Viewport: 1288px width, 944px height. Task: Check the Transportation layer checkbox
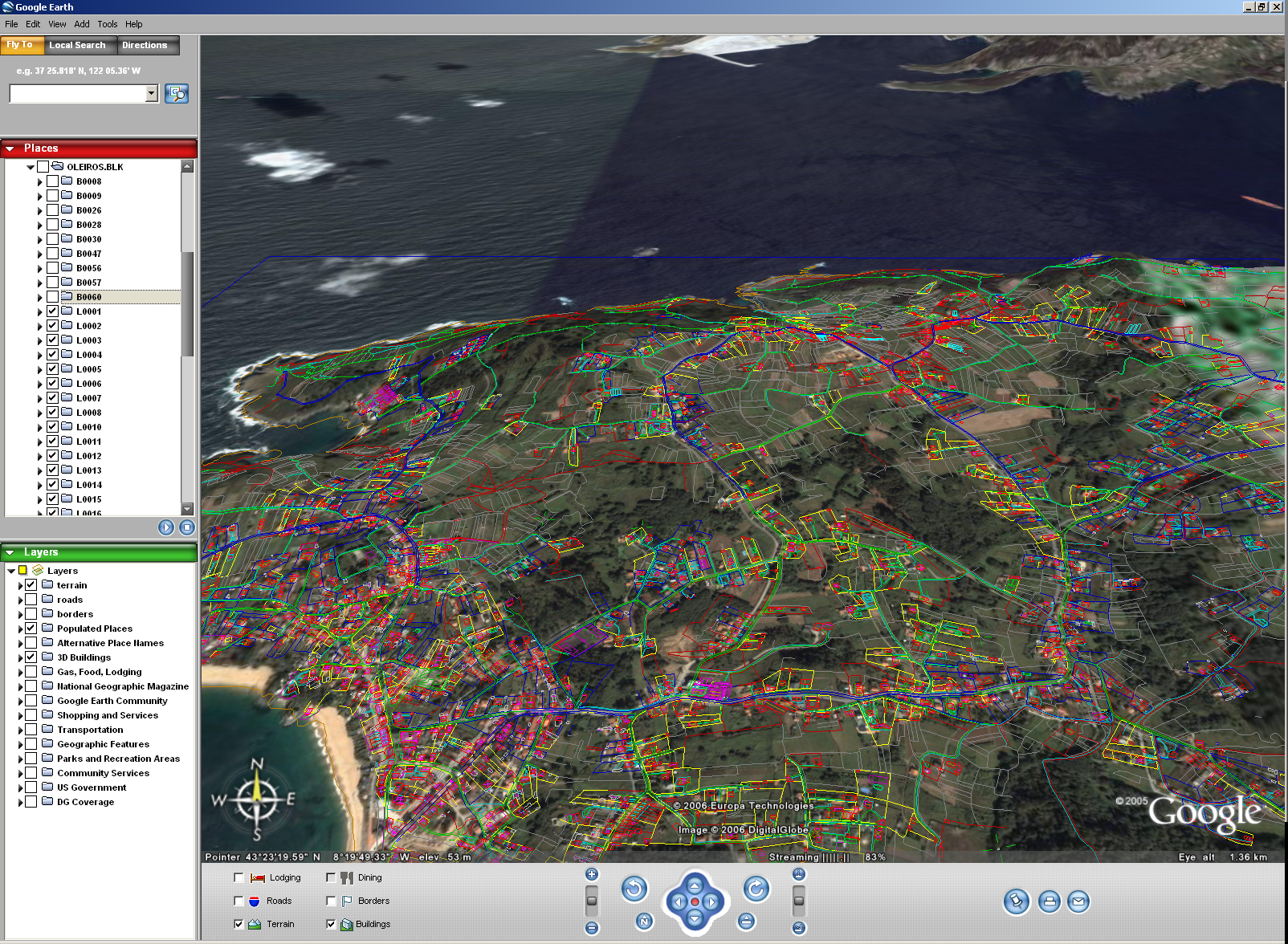pyautogui.click(x=31, y=730)
